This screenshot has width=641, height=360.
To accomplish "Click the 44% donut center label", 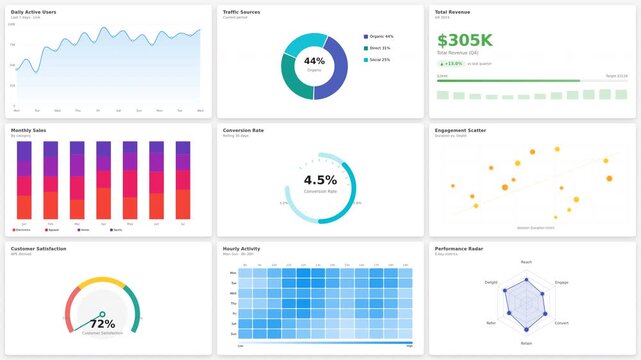I will [x=314, y=61].
